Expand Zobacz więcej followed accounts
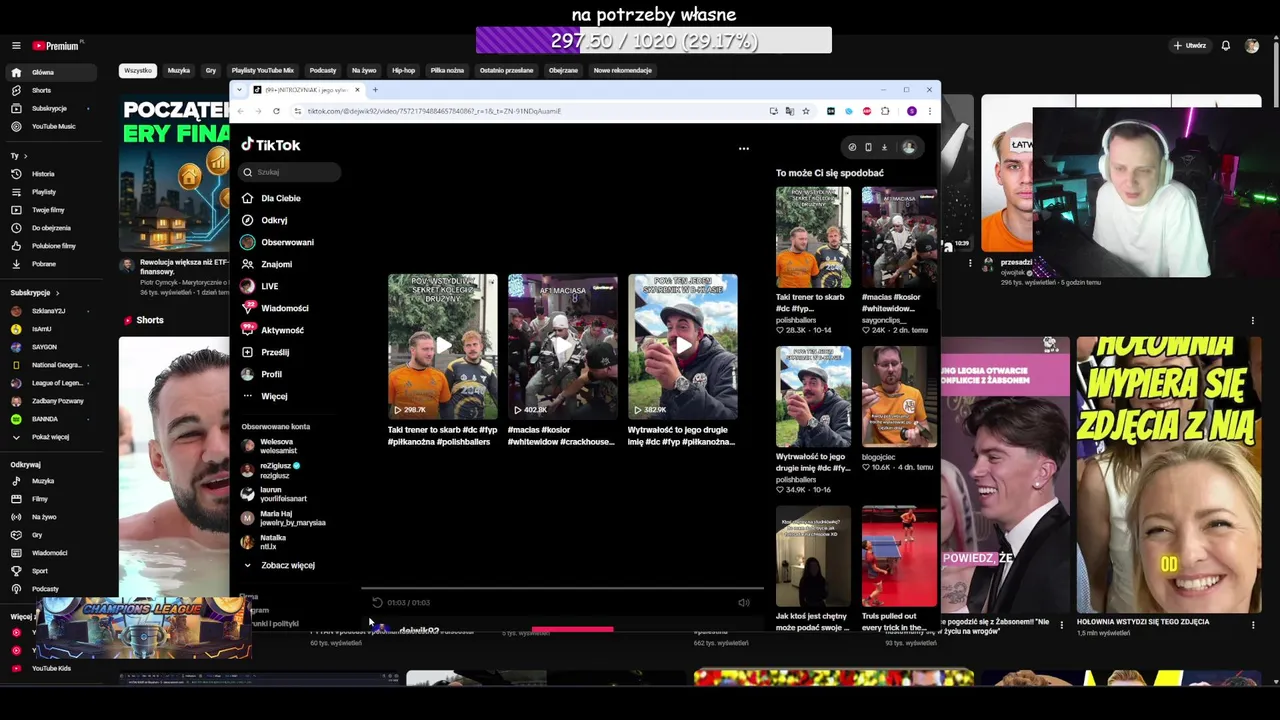1280x720 pixels. (x=287, y=565)
